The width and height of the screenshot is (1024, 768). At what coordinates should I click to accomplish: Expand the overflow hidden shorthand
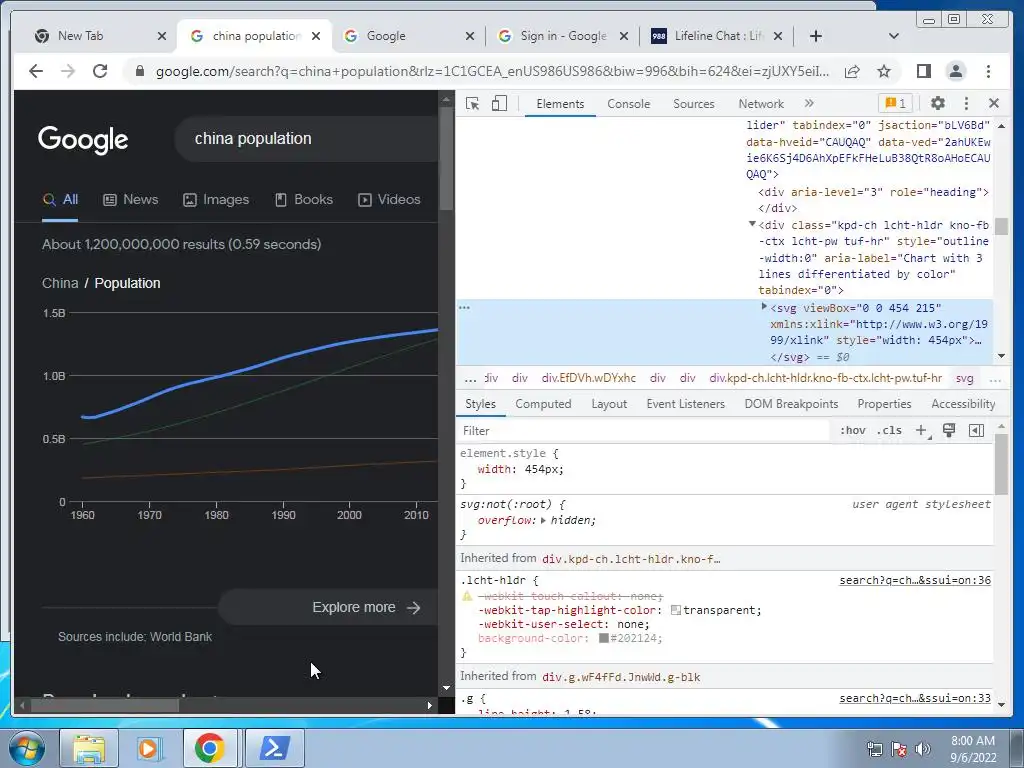point(543,520)
